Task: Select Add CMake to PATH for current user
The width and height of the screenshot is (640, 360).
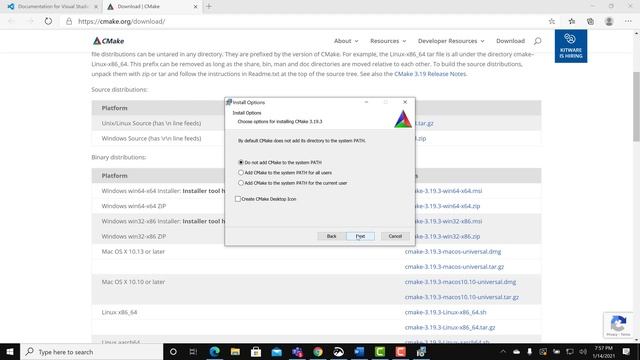Action: 241,183
